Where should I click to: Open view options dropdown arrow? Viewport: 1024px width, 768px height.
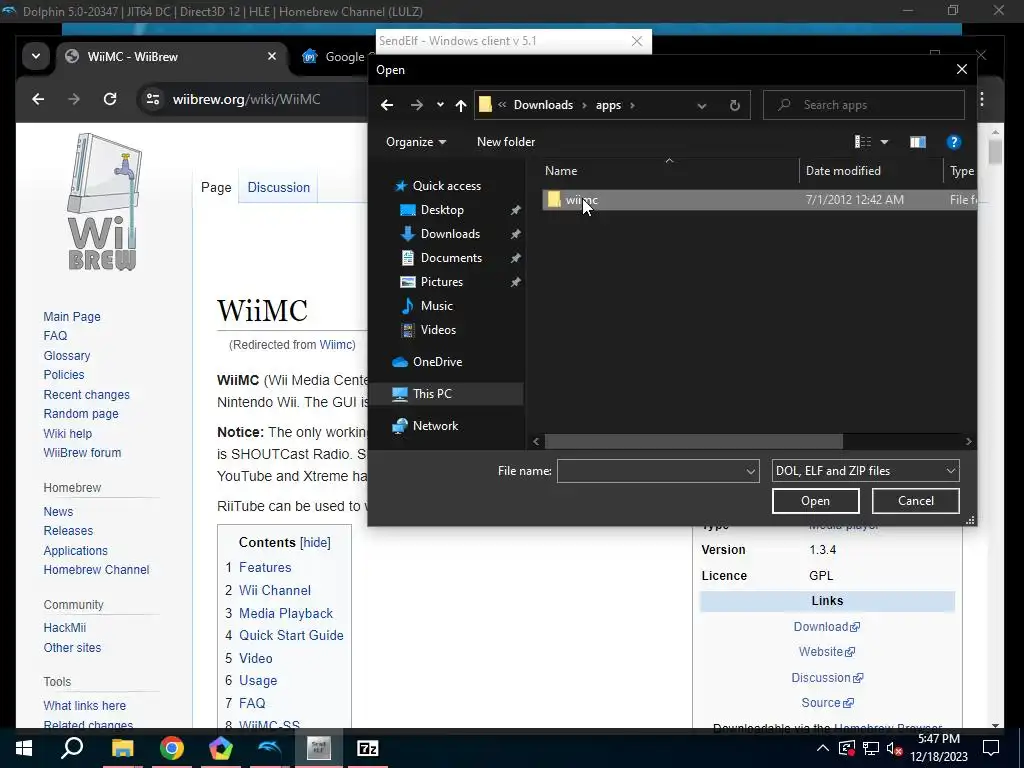(884, 142)
